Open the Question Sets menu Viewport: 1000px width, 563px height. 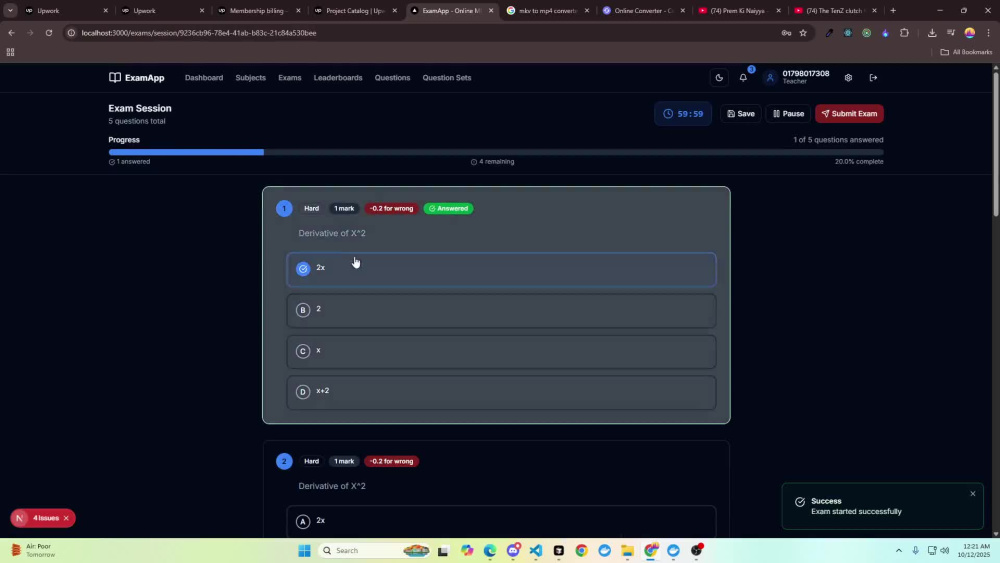[447, 78]
